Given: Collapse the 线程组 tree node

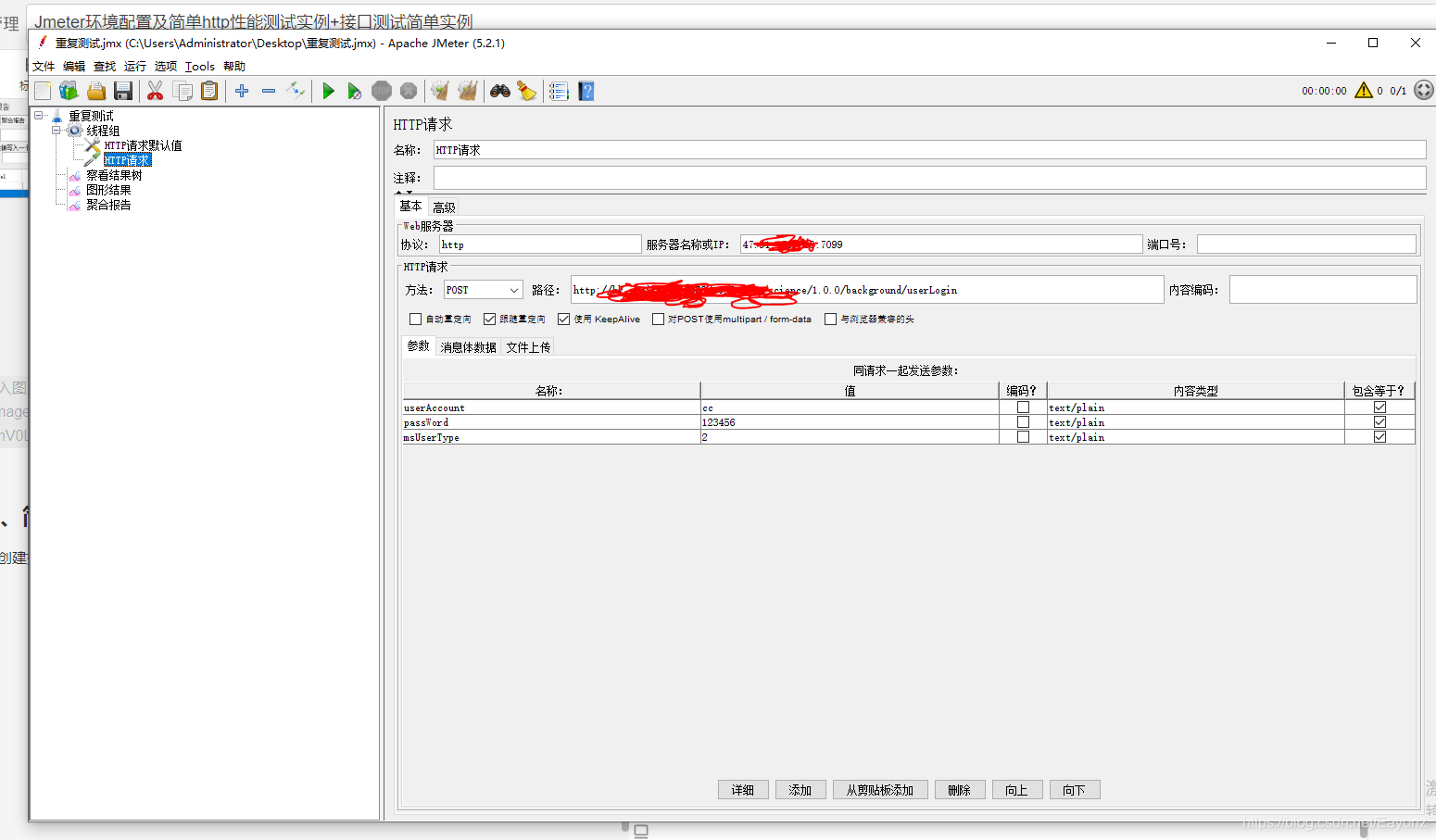Looking at the screenshot, I should click(57, 131).
